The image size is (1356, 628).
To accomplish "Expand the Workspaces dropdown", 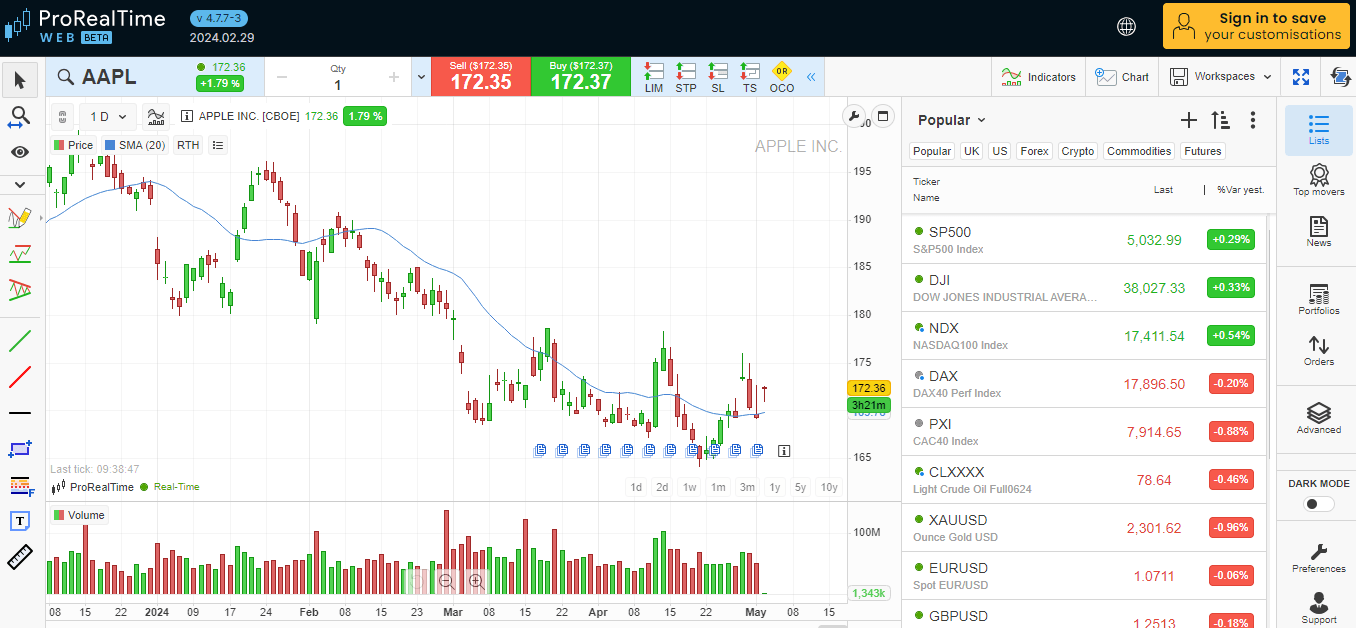I will click(x=1222, y=77).
